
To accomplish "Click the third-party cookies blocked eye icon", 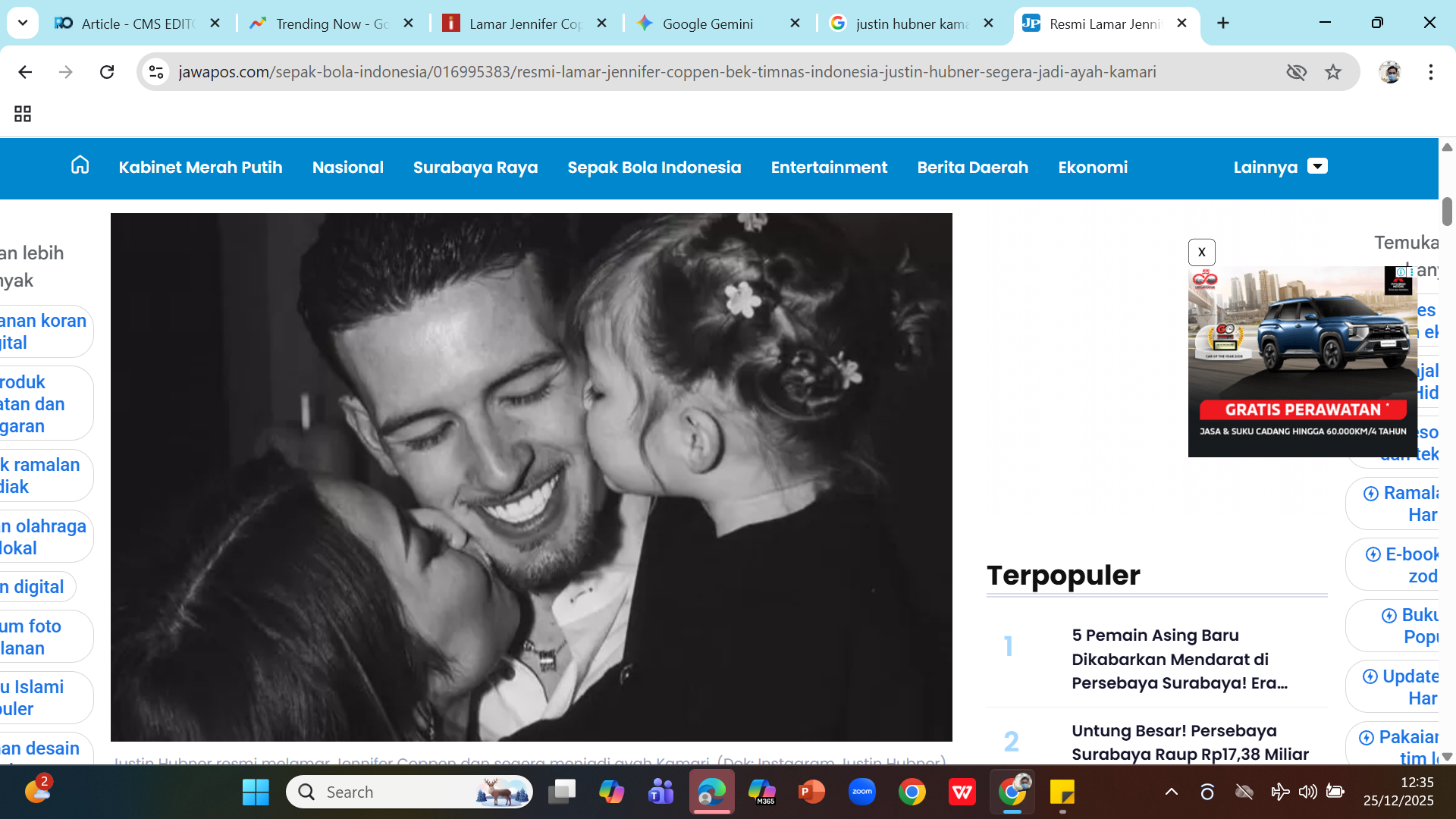I will point(1297,72).
